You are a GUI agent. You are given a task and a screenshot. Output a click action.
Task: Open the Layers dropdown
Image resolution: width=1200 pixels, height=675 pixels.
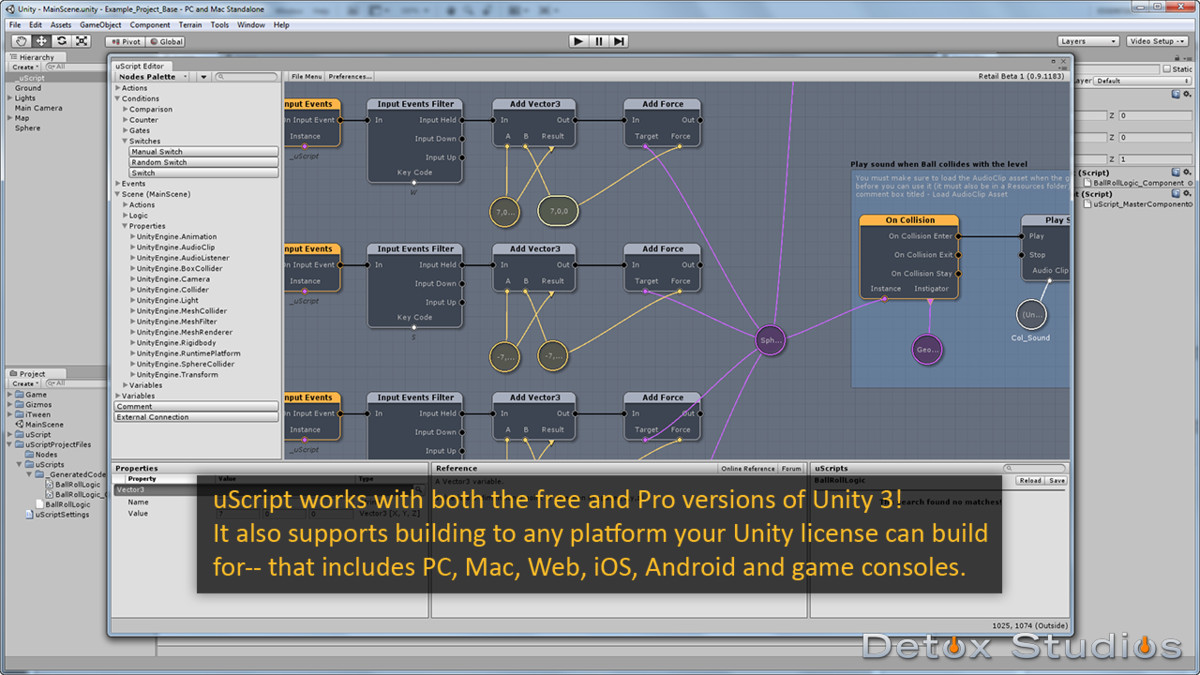pyautogui.click(x=1088, y=41)
